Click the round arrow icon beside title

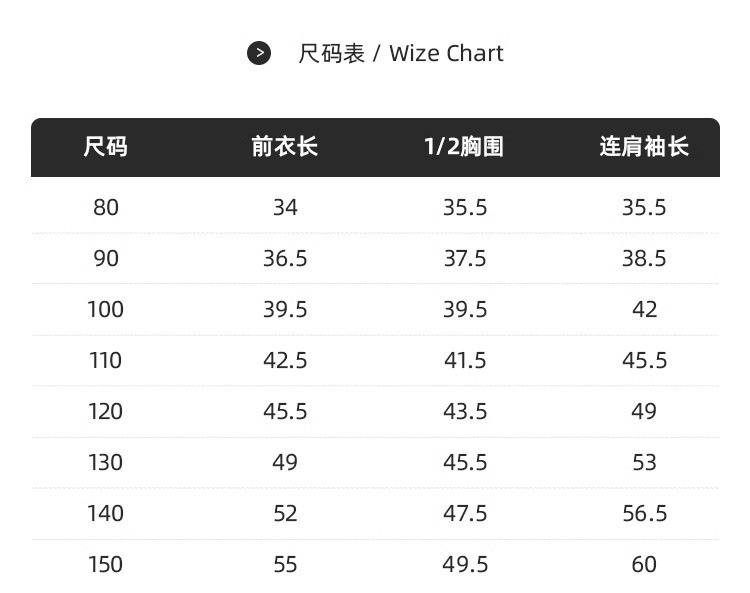(259, 53)
